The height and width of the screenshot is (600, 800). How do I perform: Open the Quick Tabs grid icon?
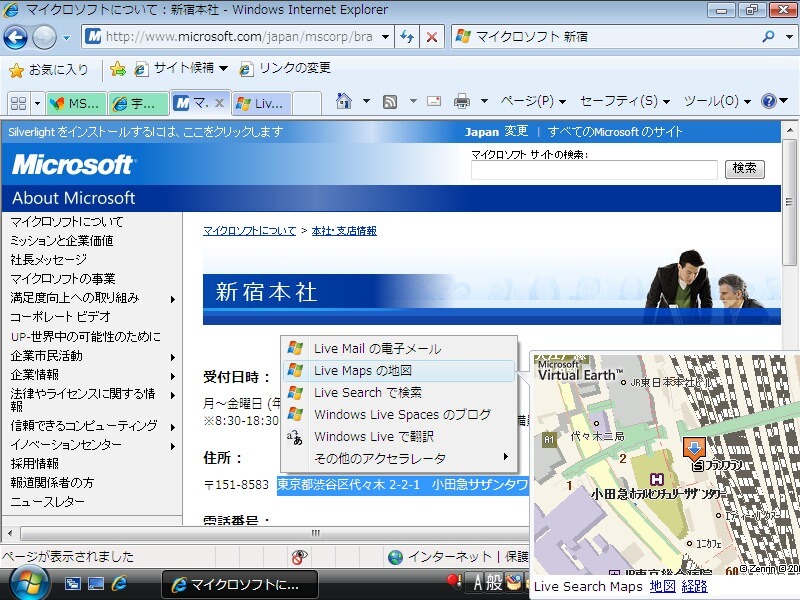click(x=18, y=104)
